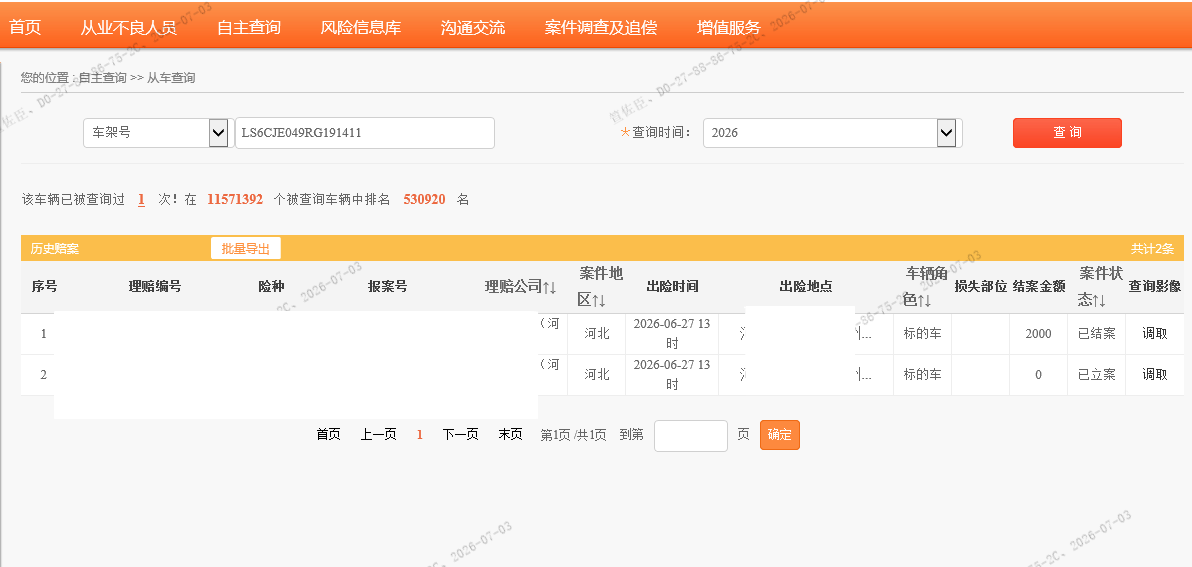
Task: Click 从车查询 in the breadcrumb
Action: [x=171, y=78]
